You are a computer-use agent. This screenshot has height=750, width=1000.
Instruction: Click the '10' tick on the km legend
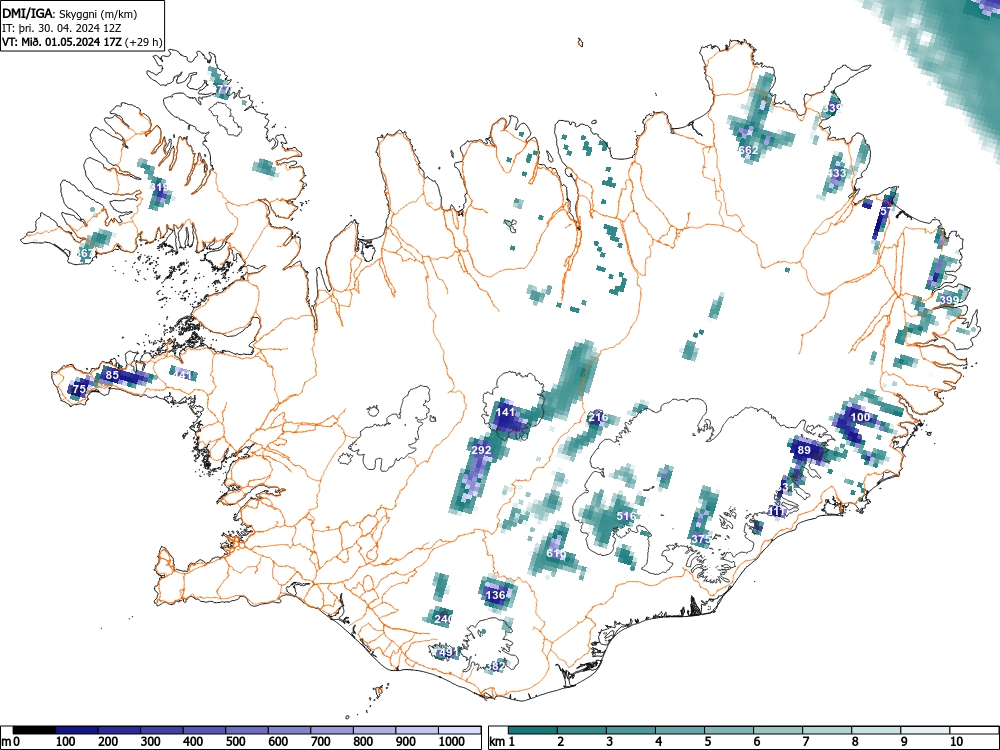[955, 742]
